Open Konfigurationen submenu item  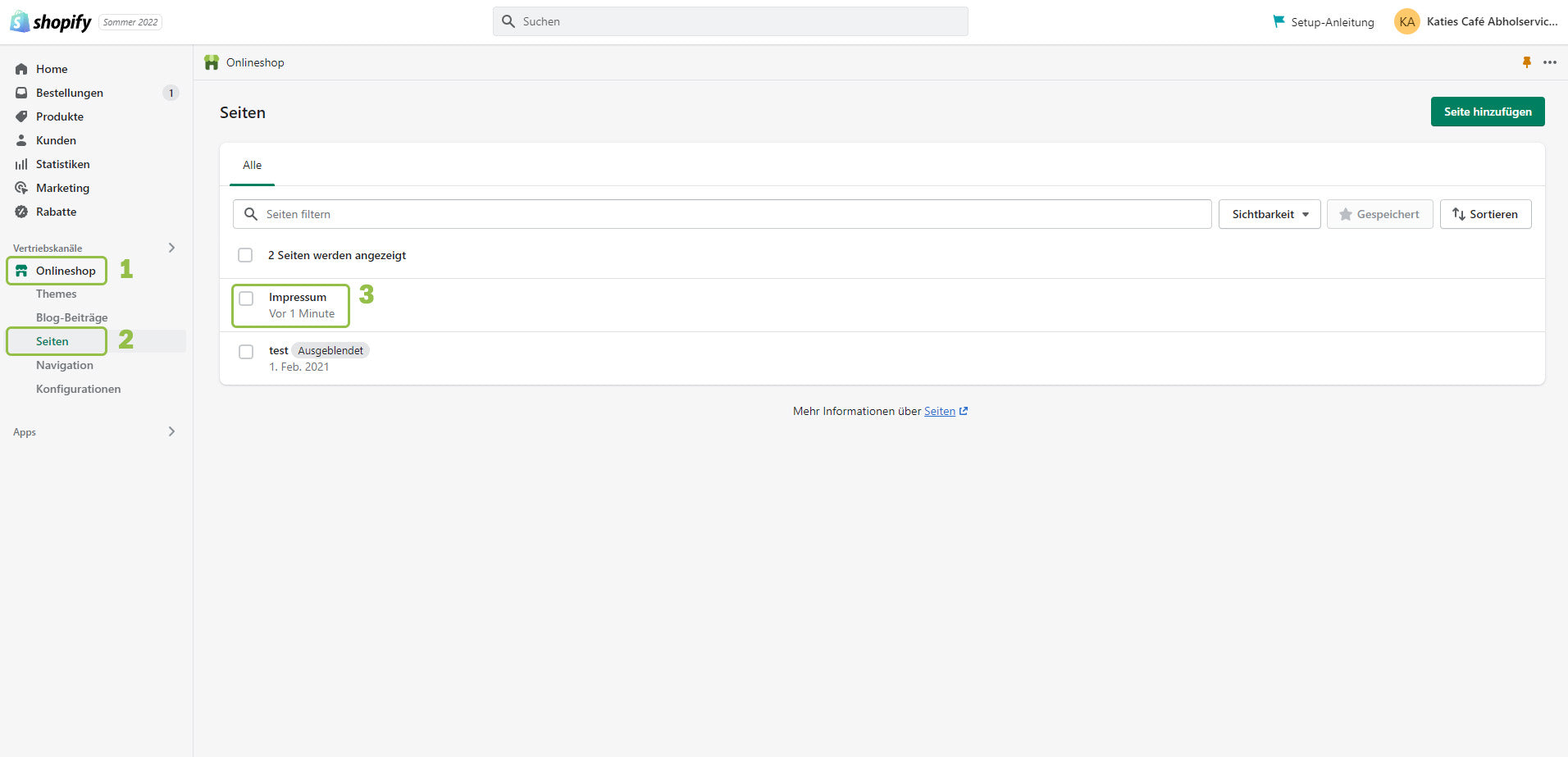click(x=78, y=389)
